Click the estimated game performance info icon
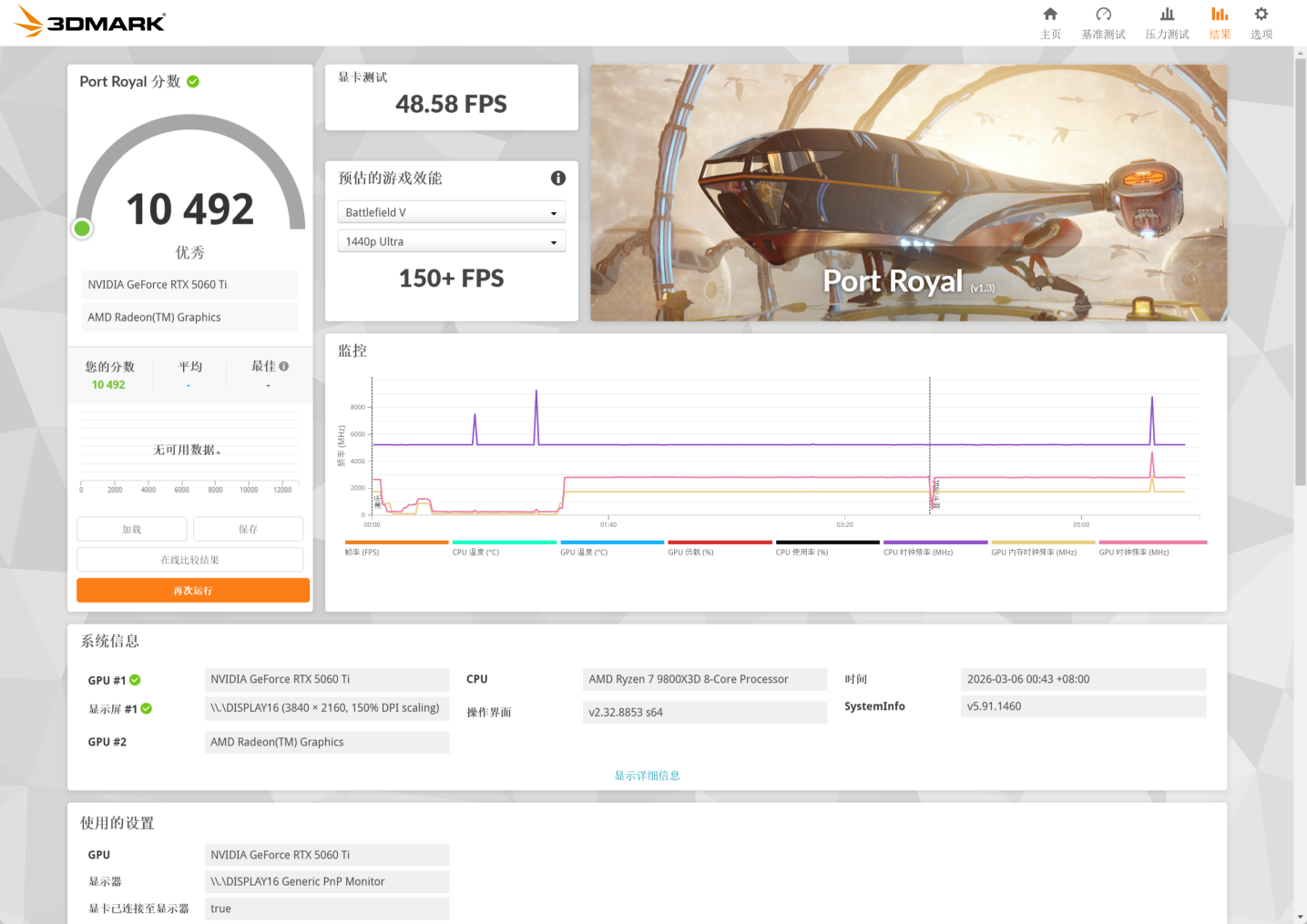The width and height of the screenshot is (1307, 924). coord(558,178)
